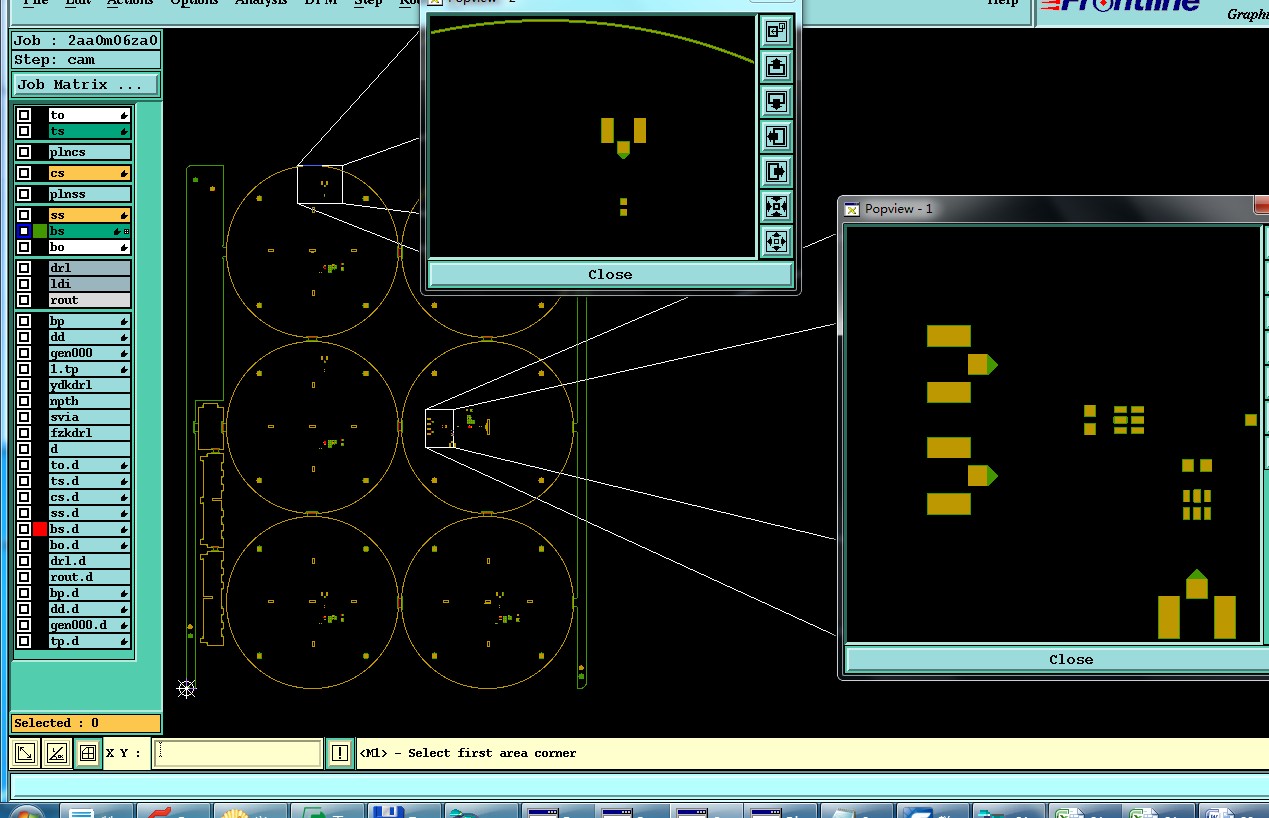Click the top popout icon in Popview 2
1269x818 pixels.
point(776,32)
